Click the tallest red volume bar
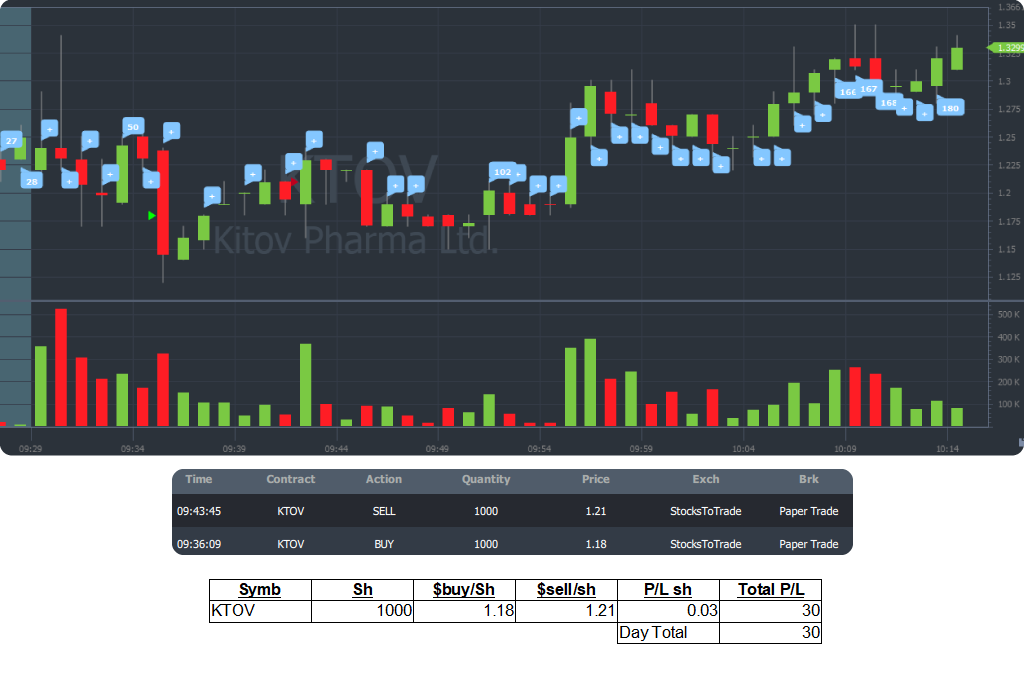 point(61,368)
